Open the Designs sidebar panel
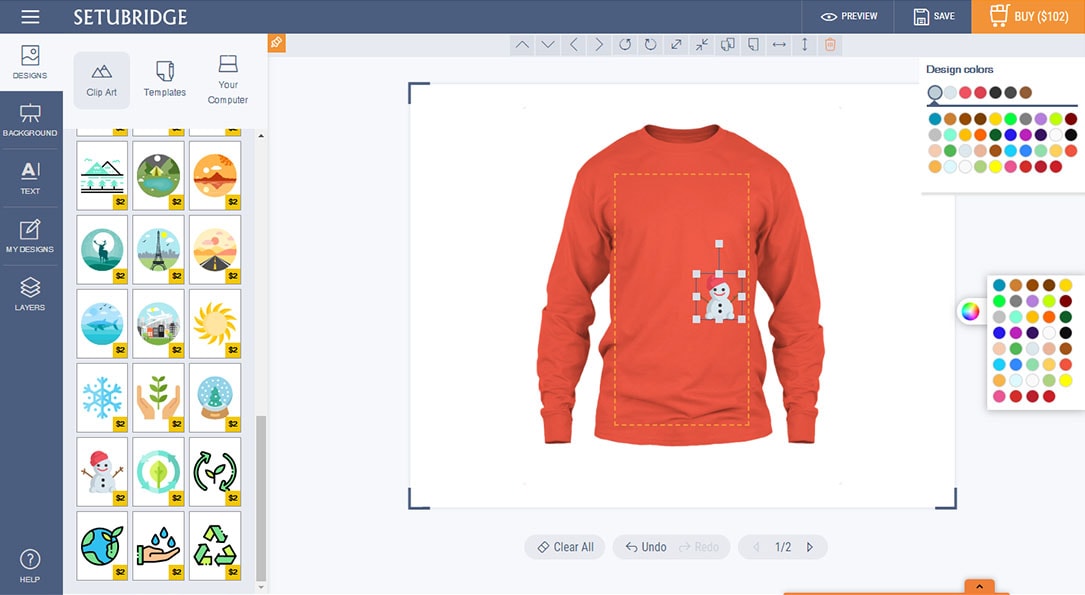1085x595 pixels. click(30, 62)
